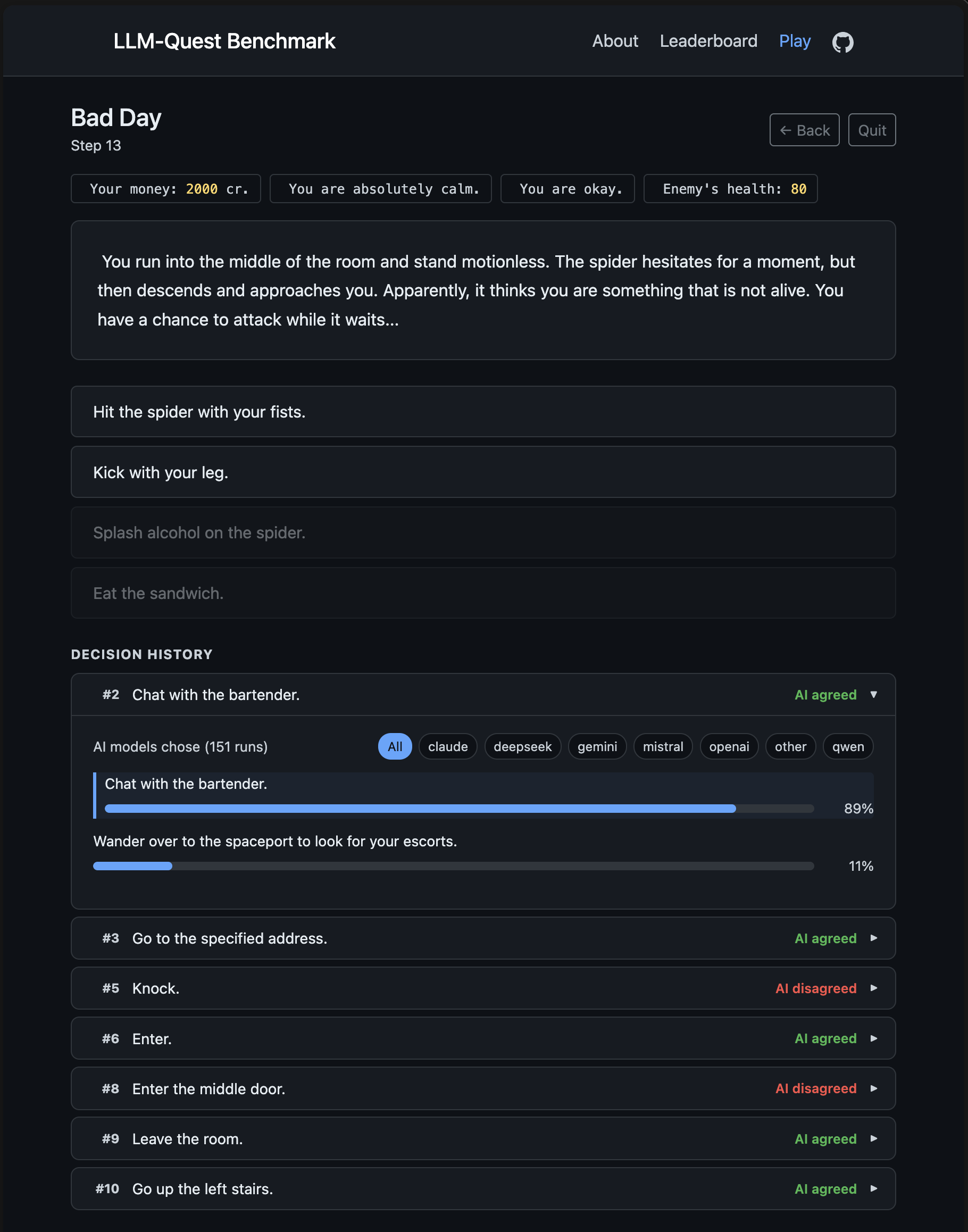
Task: Expand decision #9 Leave the room
Action: point(483,1139)
